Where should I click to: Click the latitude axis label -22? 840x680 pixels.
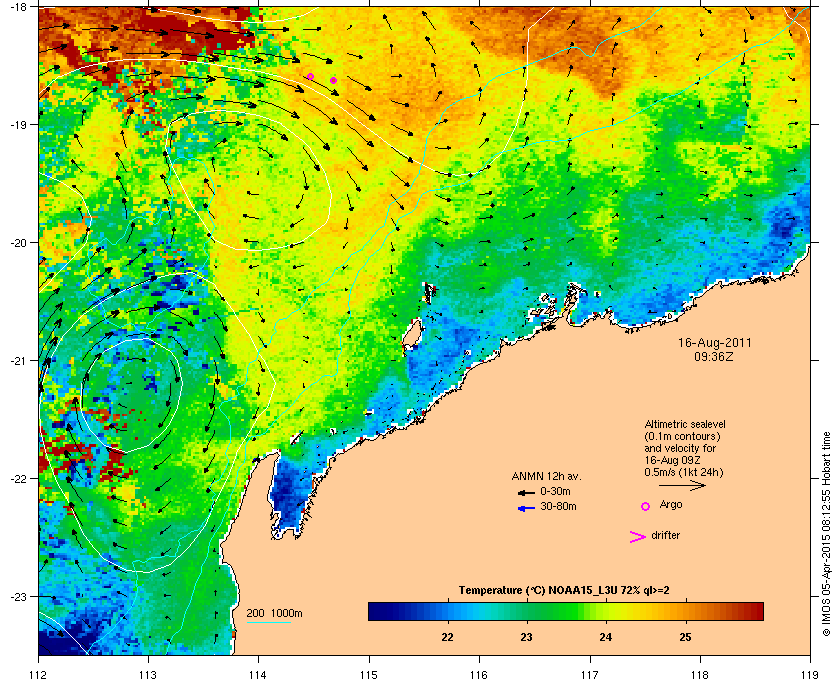pos(18,479)
